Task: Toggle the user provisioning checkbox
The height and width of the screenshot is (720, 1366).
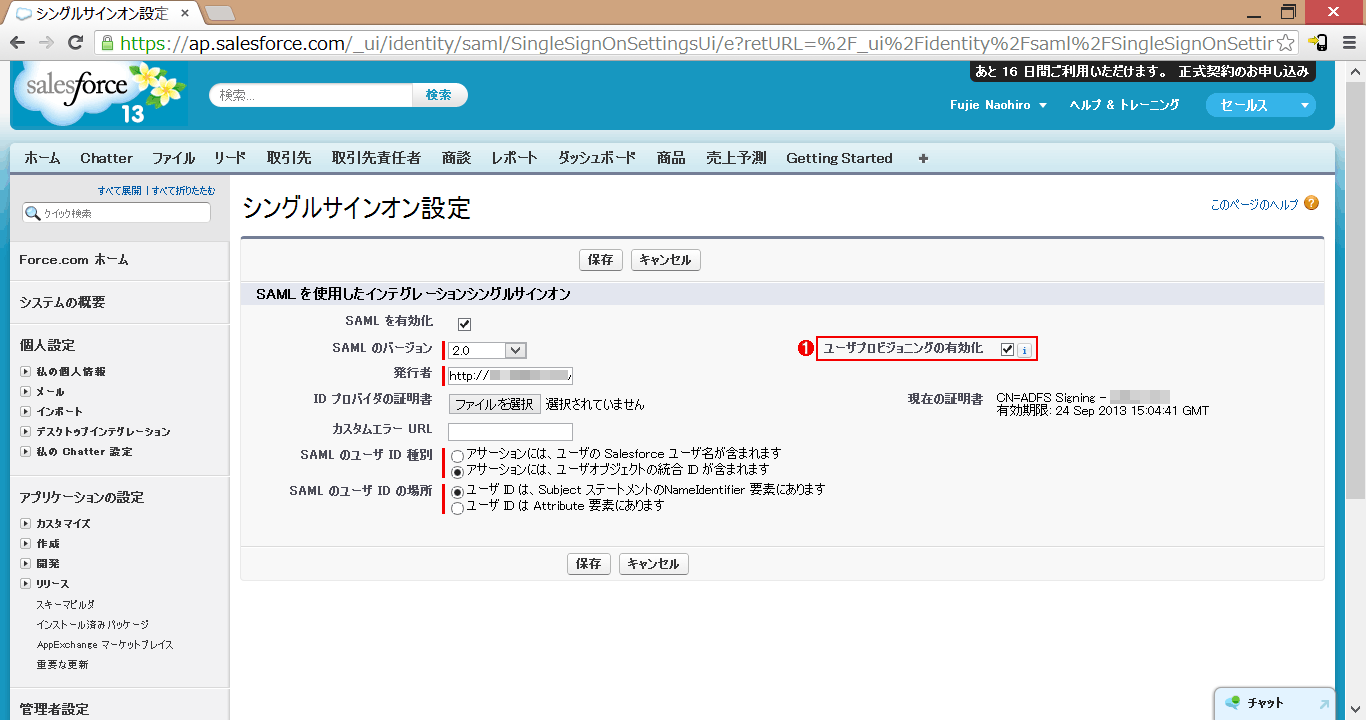Action: coord(1007,349)
